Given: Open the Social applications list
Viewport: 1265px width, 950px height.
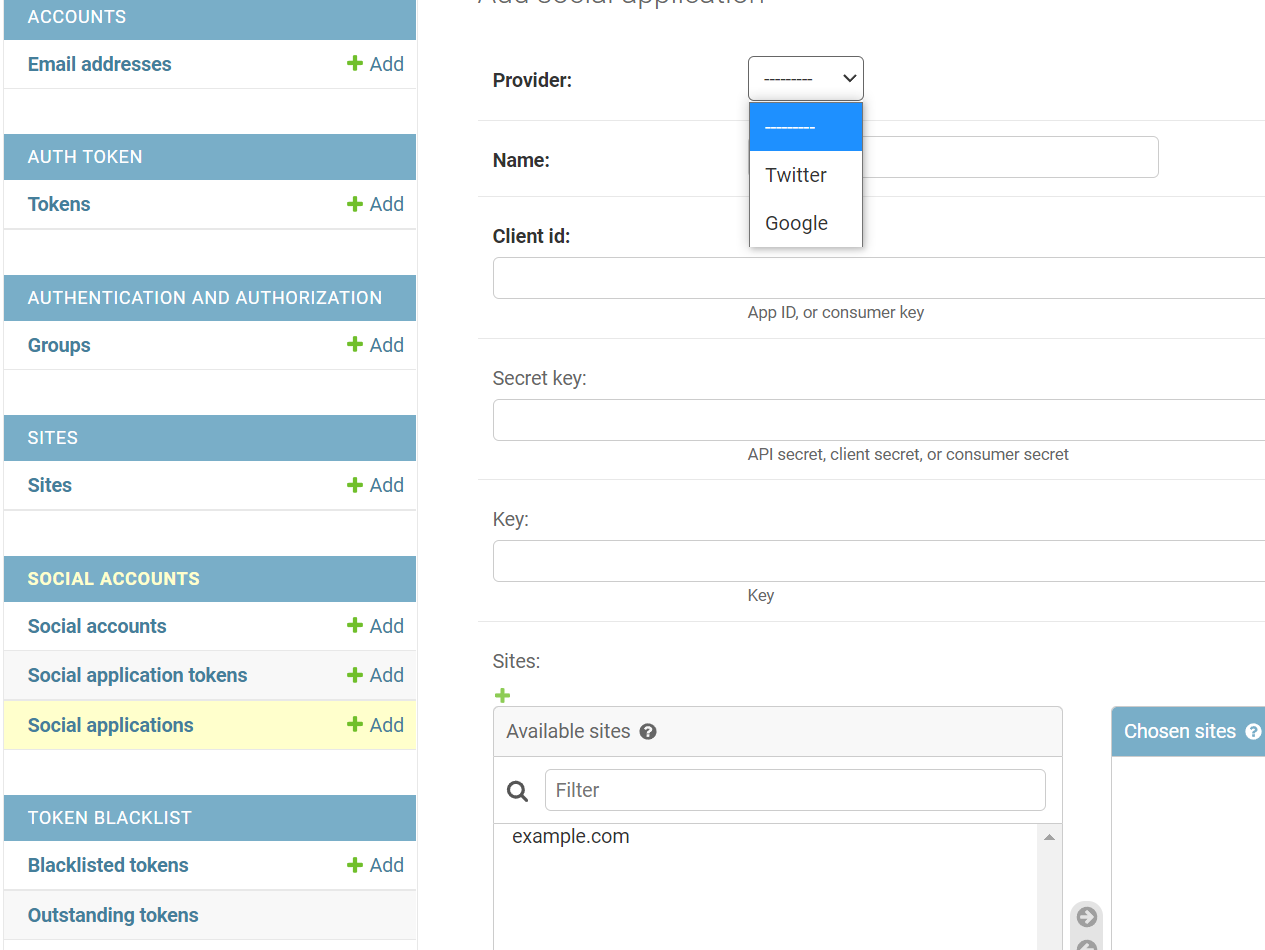Looking at the screenshot, I should tap(111, 725).
